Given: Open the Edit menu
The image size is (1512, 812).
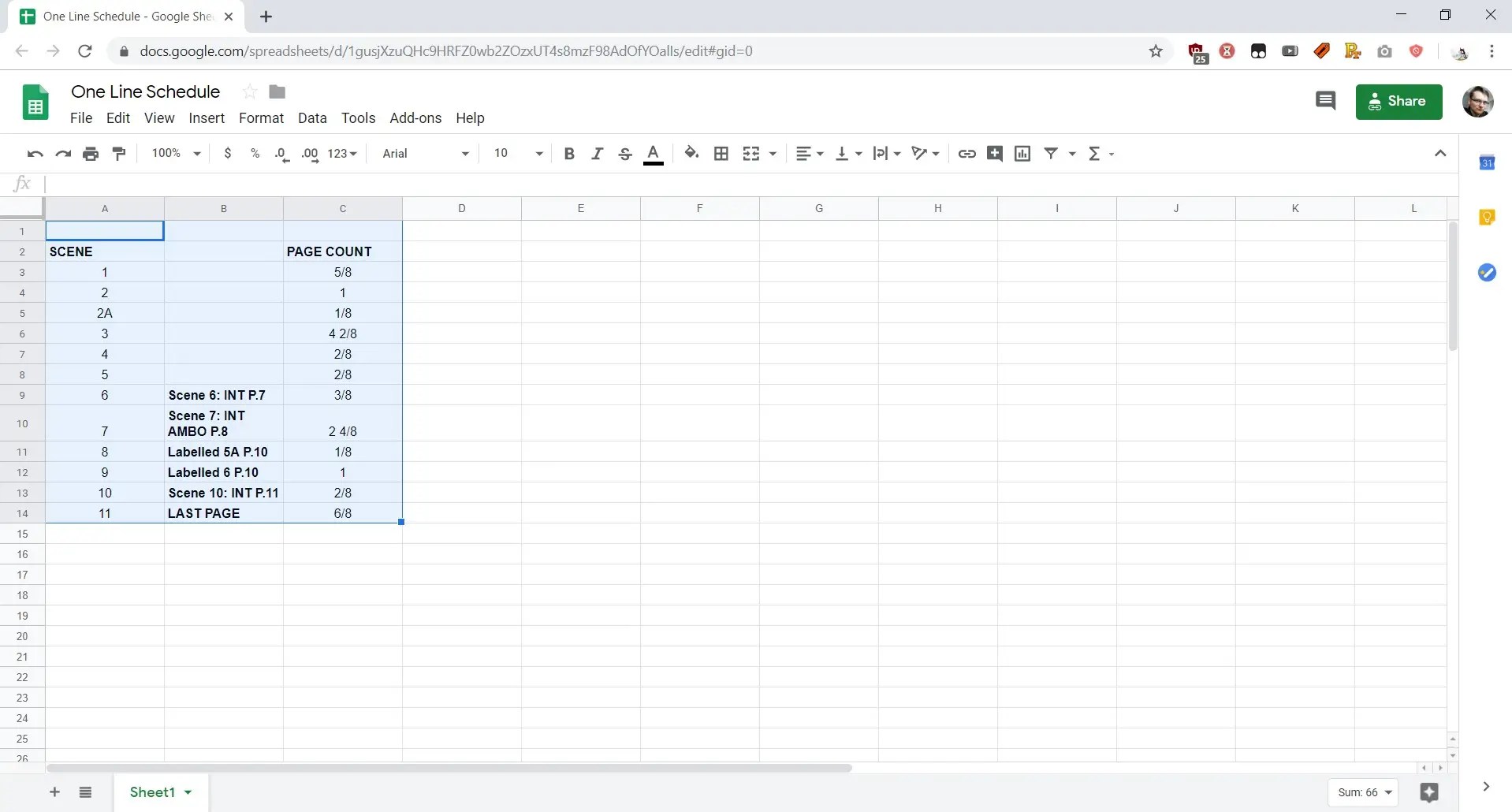Looking at the screenshot, I should click(118, 118).
